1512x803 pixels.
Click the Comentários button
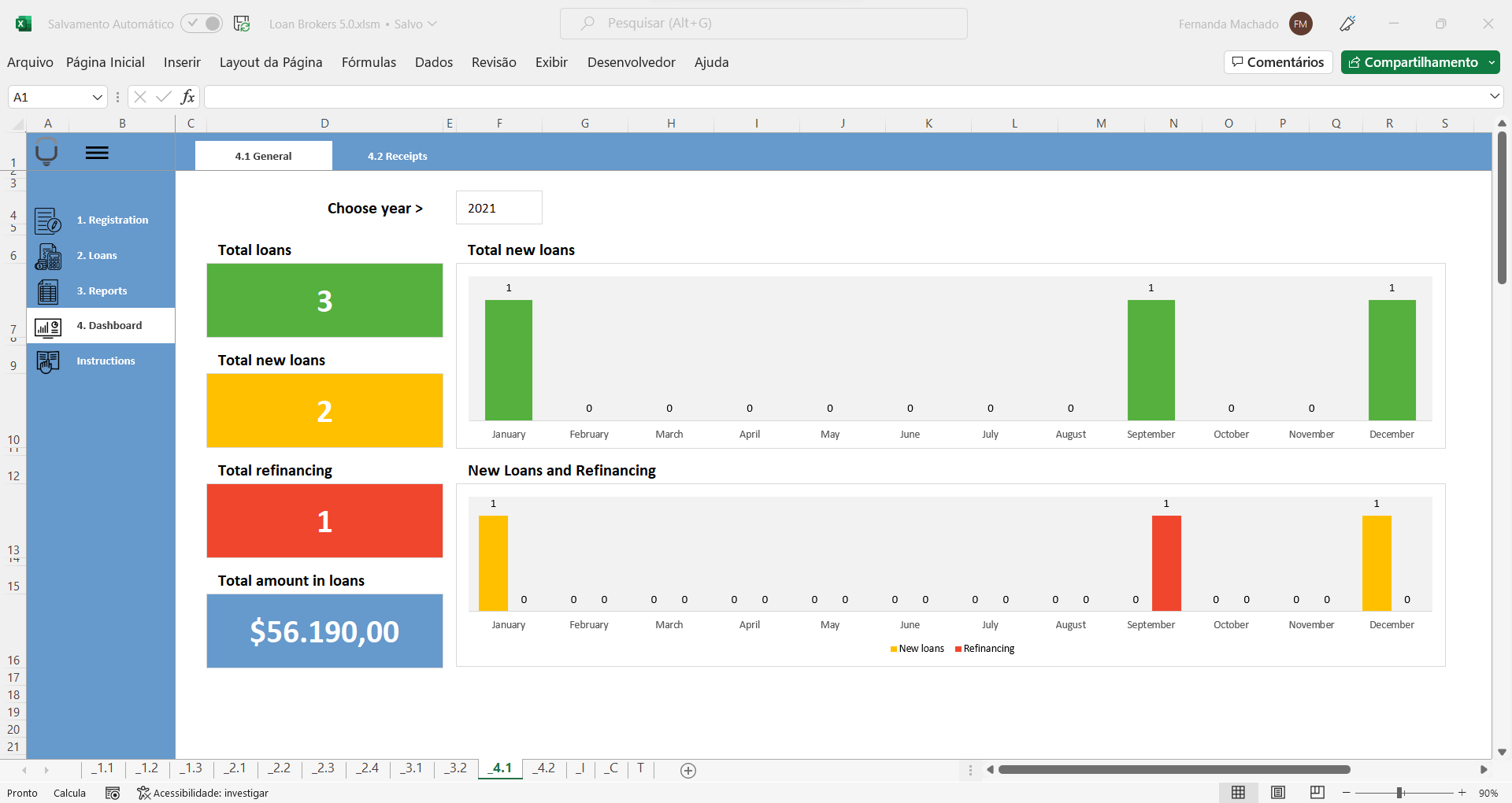[1277, 62]
